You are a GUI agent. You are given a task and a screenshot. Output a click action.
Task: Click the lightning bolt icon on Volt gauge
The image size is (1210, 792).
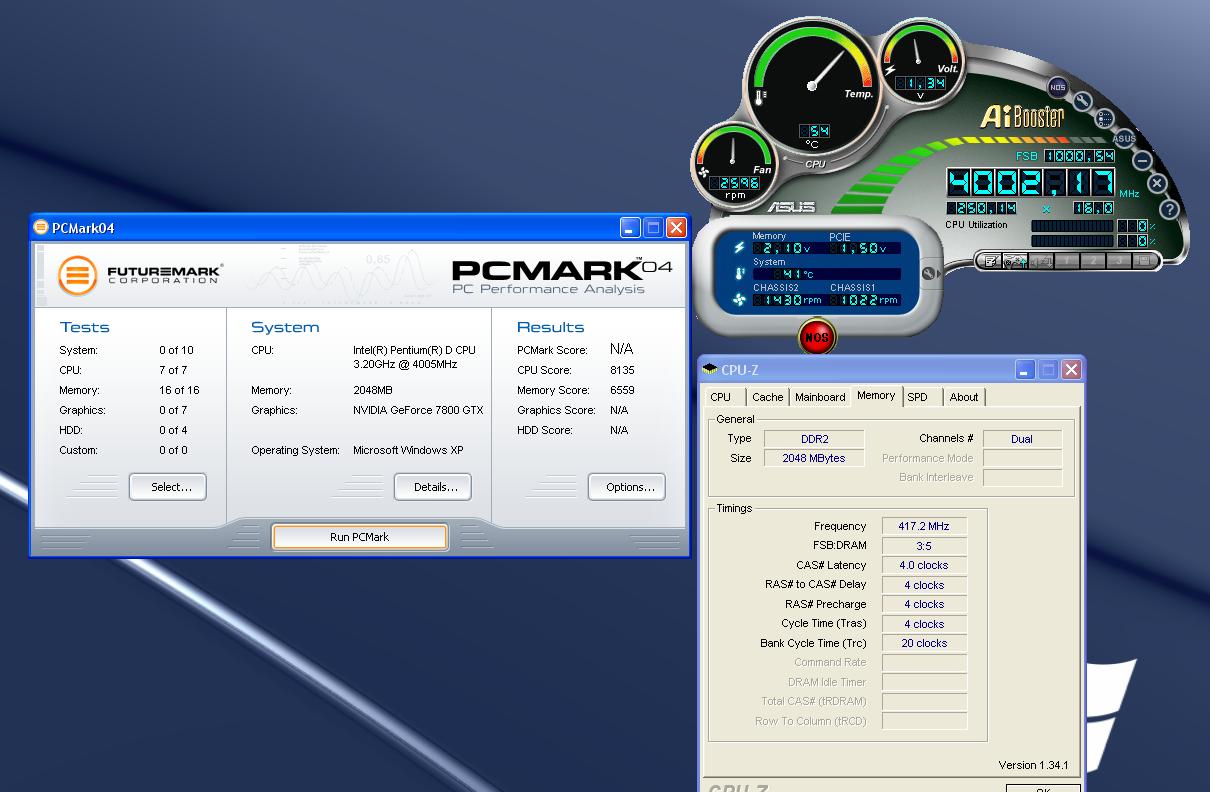[890, 69]
